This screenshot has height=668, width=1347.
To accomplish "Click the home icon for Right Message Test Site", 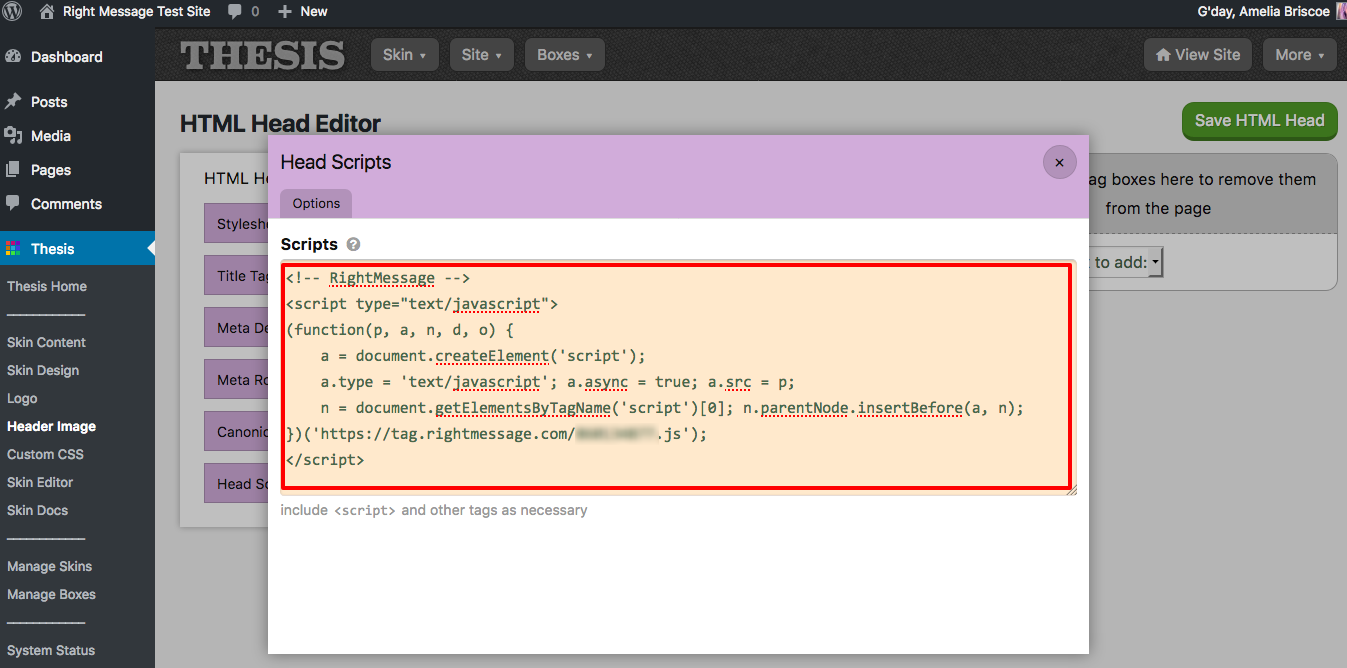I will pyautogui.click(x=47, y=11).
